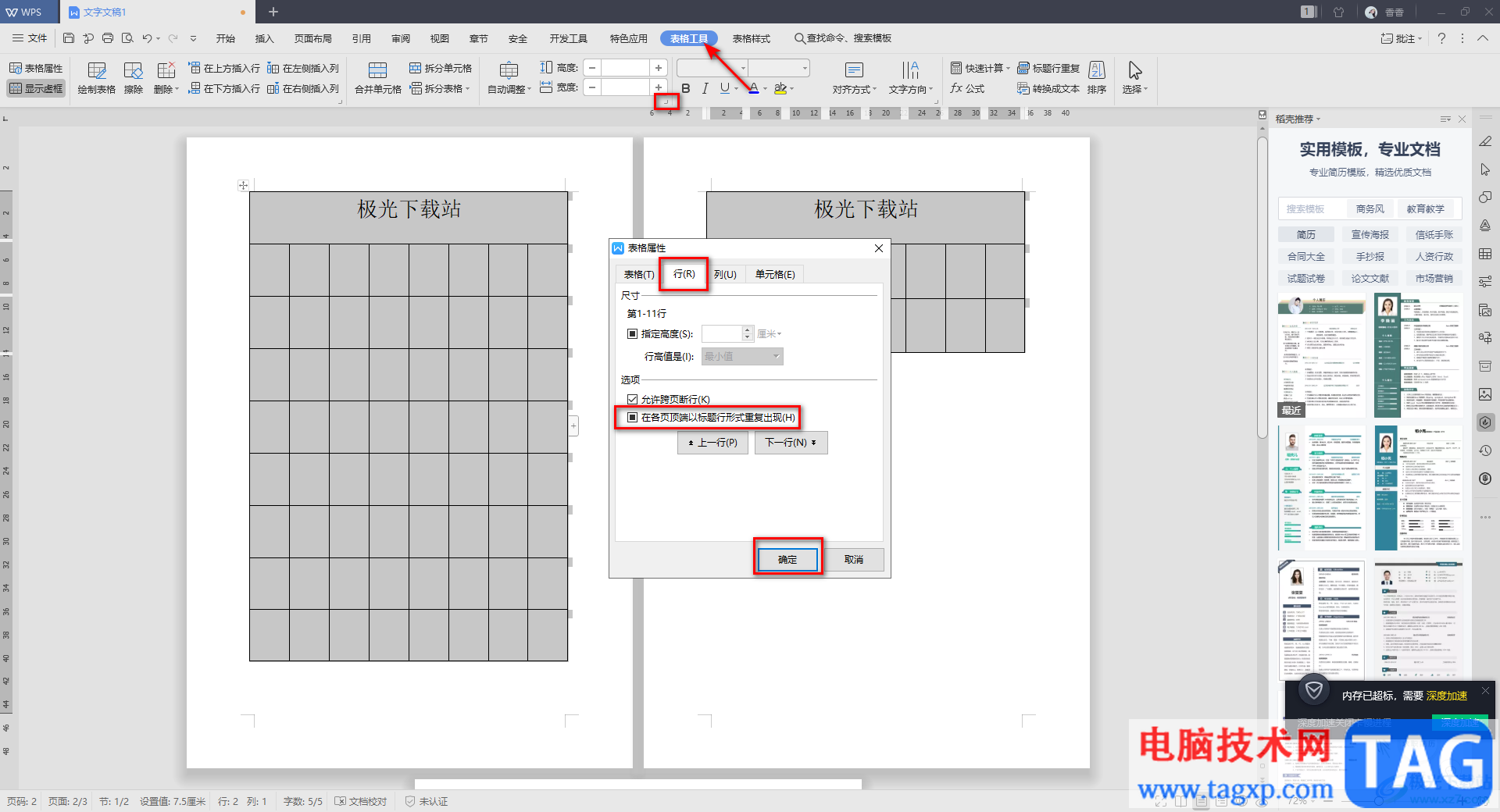This screenshot has height=812, width=1500.
Task: Click the 合同大全 template category
Action: [1306, 256]
